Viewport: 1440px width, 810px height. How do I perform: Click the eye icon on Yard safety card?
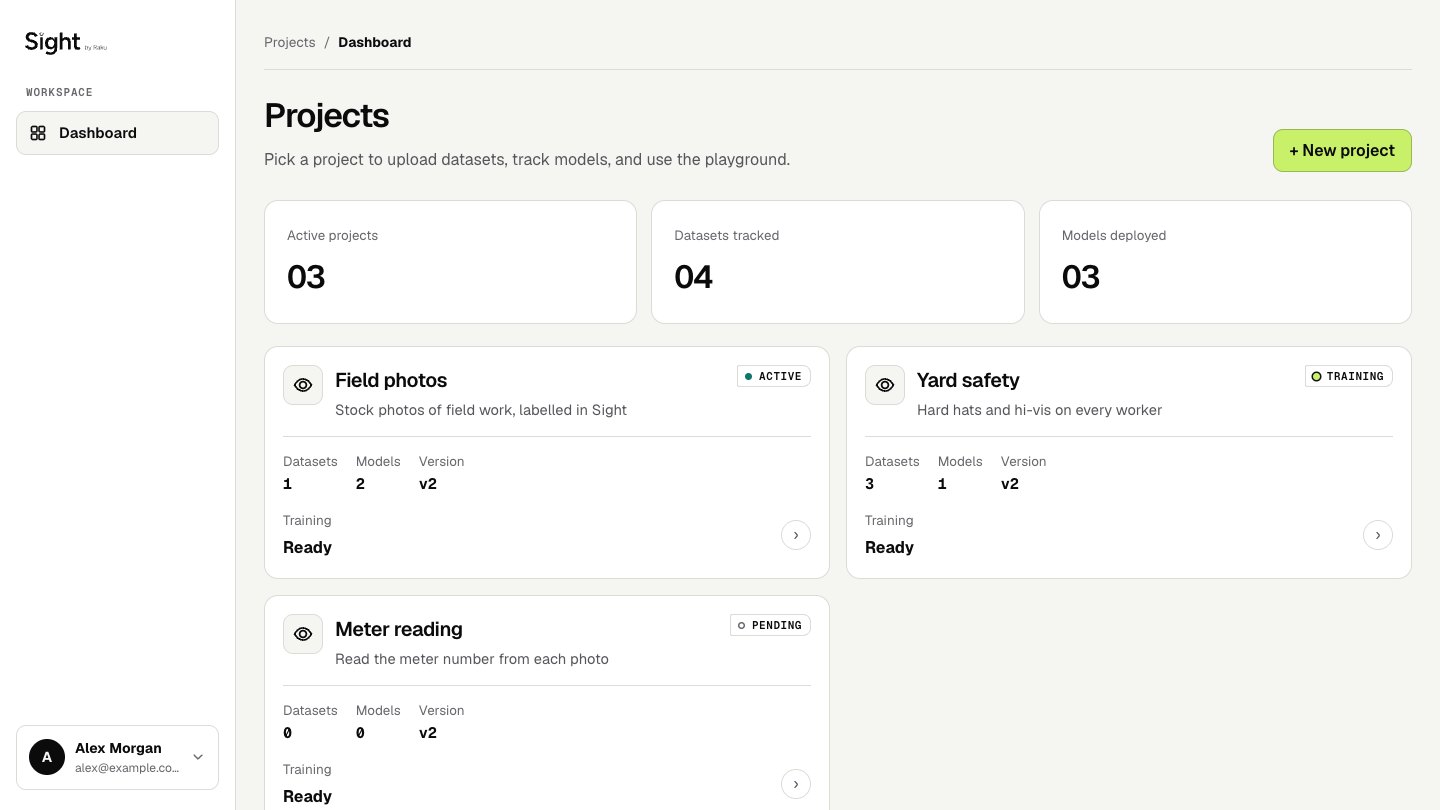tap(885, 385)
